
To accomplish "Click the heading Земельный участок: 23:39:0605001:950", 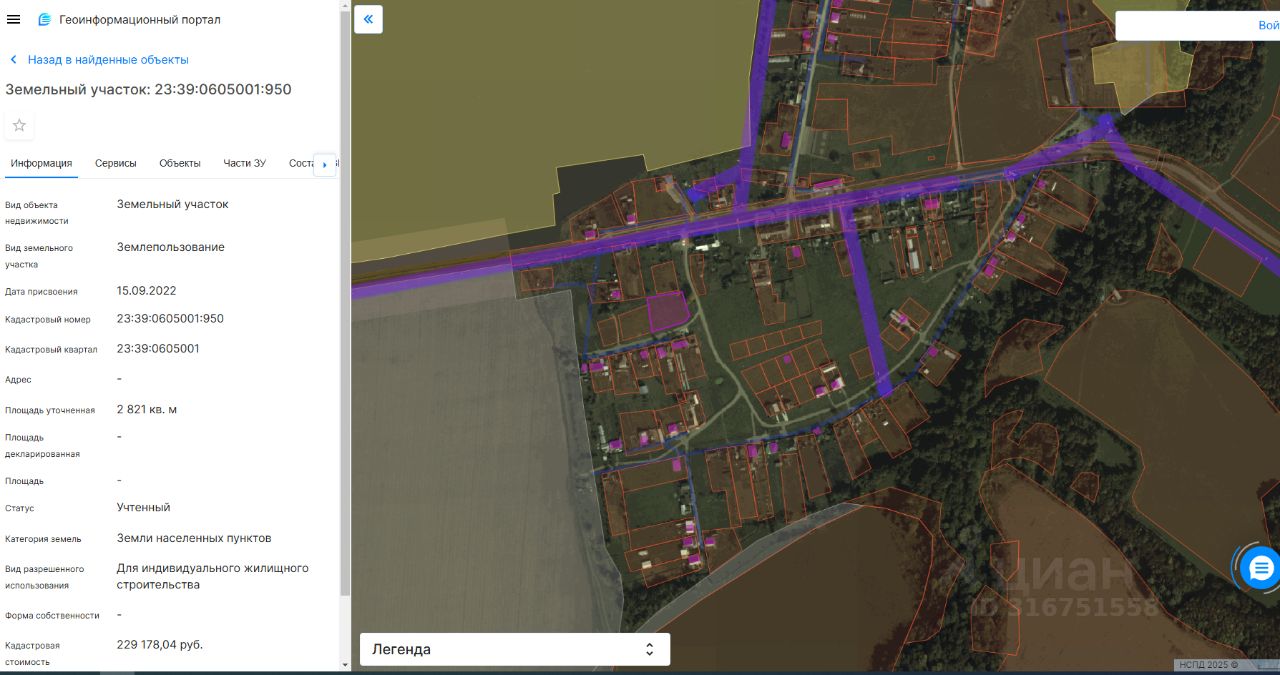I will click(148, 89).
